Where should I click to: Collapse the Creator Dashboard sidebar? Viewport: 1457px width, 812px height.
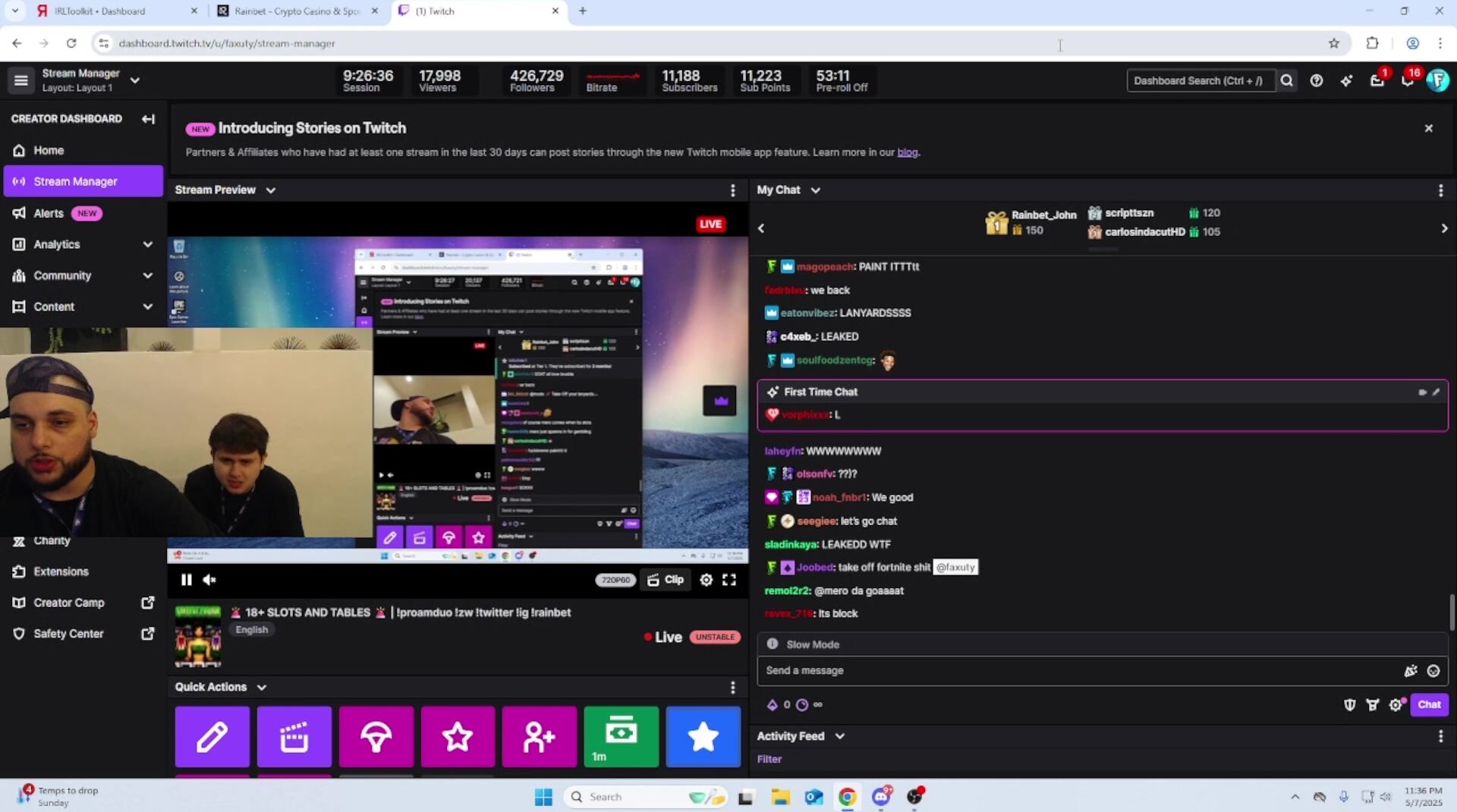(148, 119)
